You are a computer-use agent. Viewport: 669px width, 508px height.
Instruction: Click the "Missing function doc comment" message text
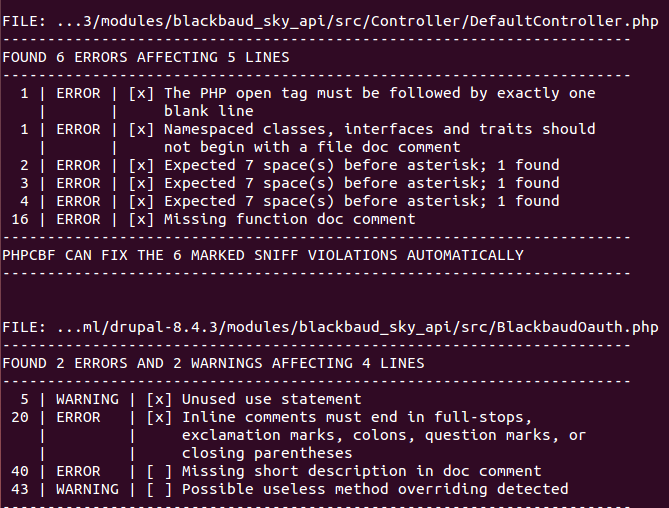coord(289,219)
